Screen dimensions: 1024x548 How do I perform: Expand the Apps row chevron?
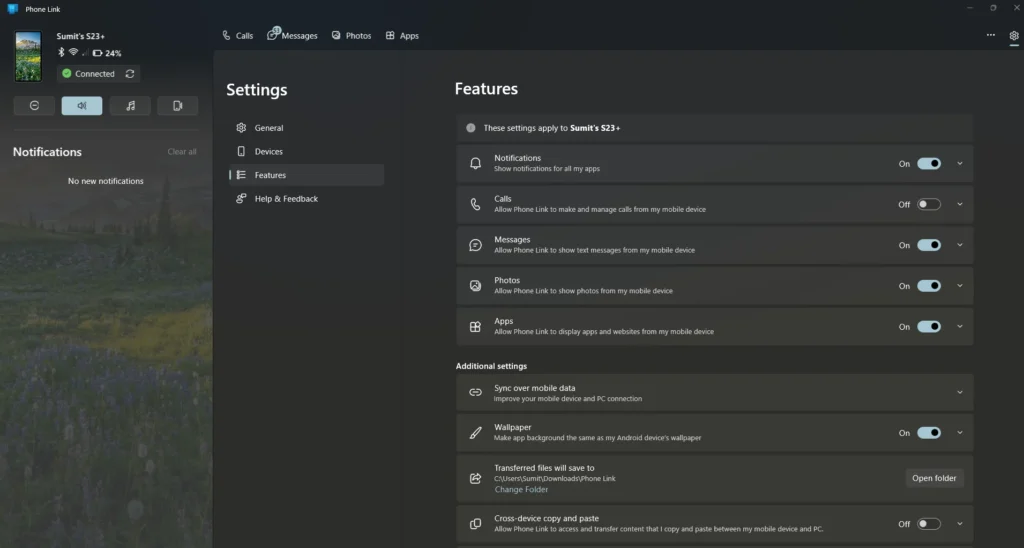959,327
